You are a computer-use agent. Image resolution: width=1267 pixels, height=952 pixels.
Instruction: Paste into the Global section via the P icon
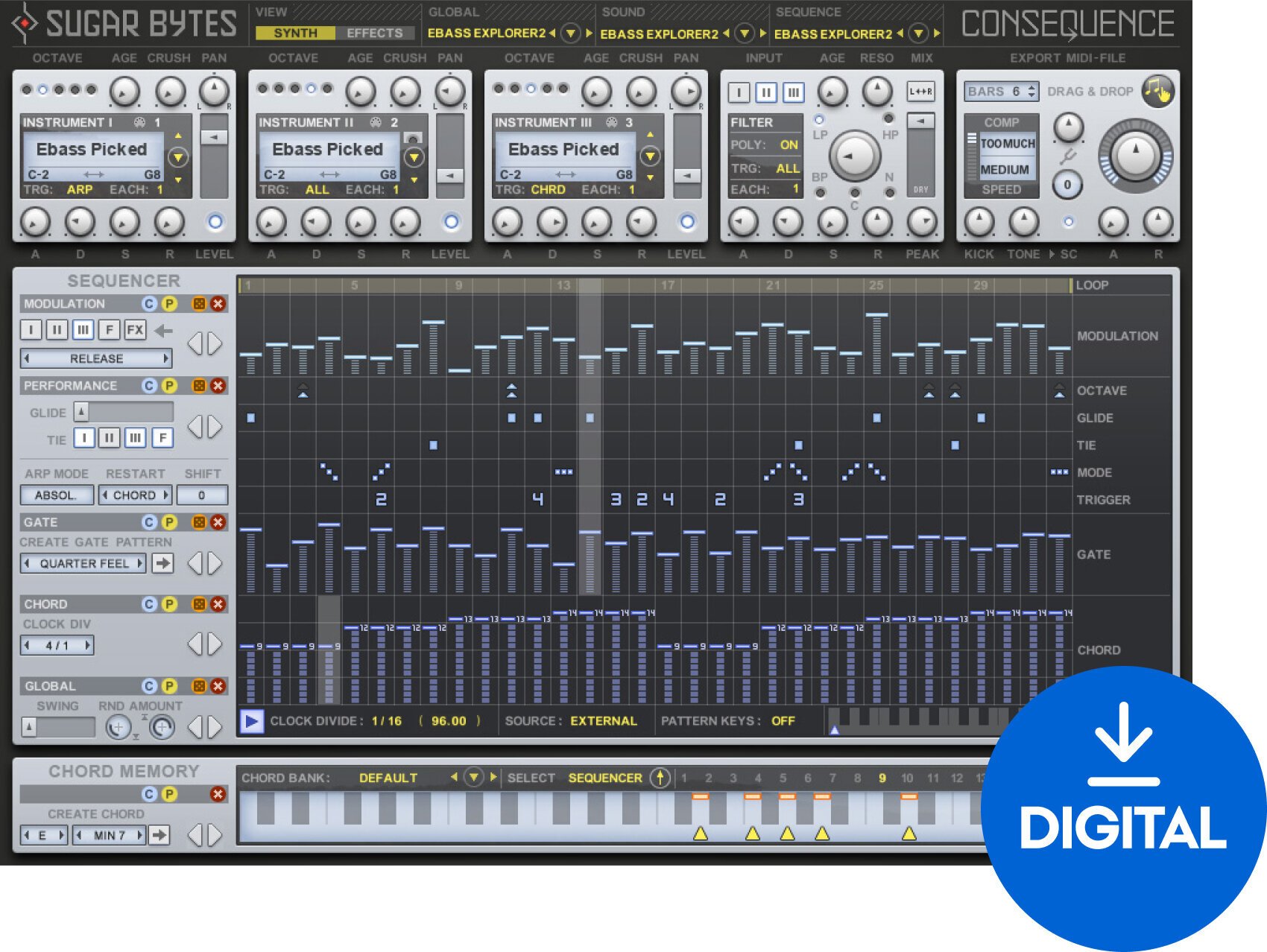(168, 687)
